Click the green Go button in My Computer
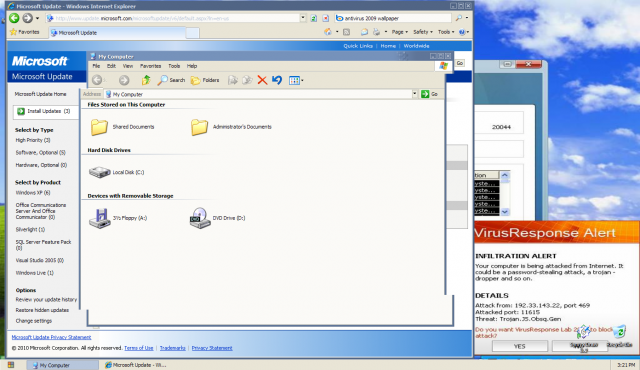The image size is (640, 370). click(x=429, y=94)
